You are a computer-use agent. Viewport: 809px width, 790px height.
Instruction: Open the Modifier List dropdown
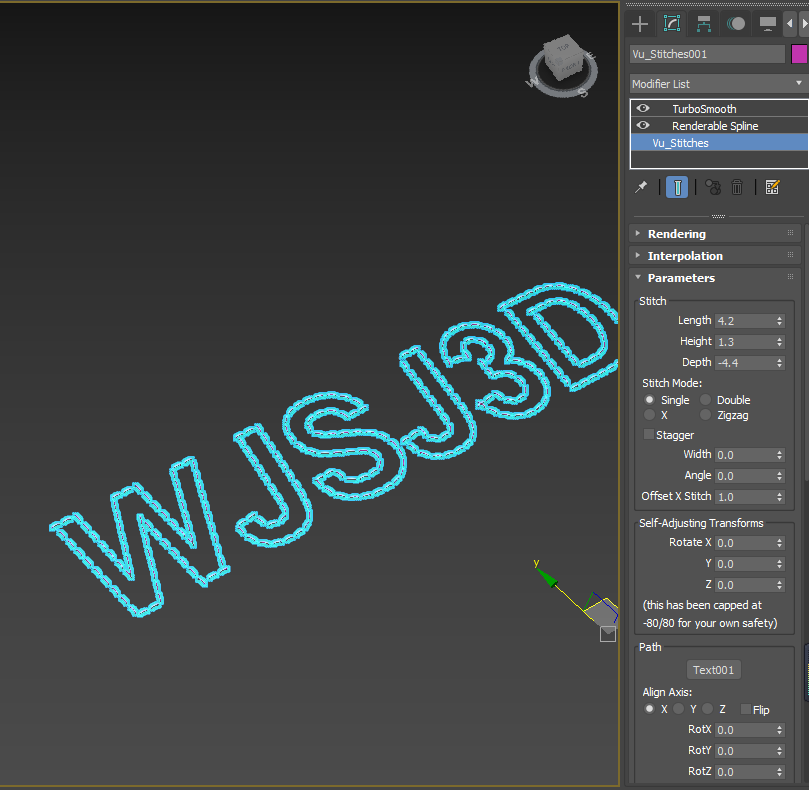click(x=718, y=84)
